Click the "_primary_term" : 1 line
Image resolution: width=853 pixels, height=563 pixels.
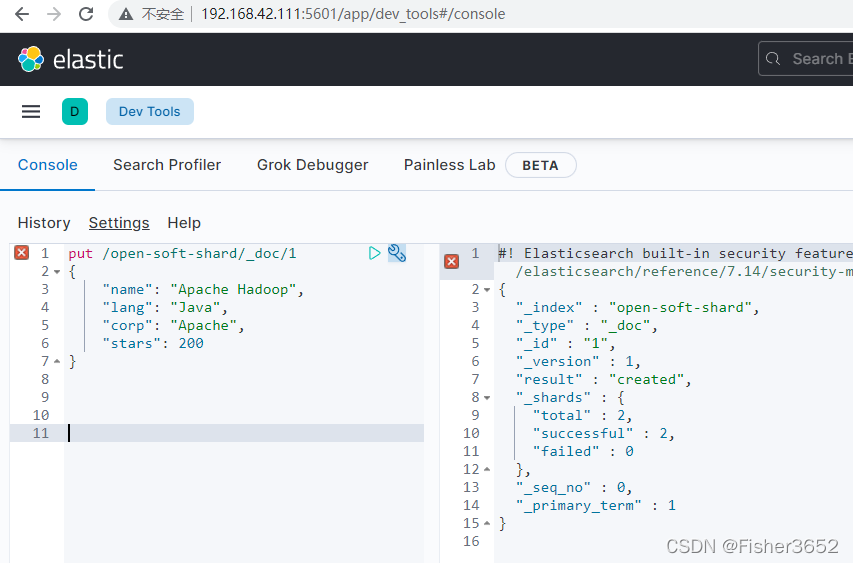pyautogui.click(x=596, y=505)
